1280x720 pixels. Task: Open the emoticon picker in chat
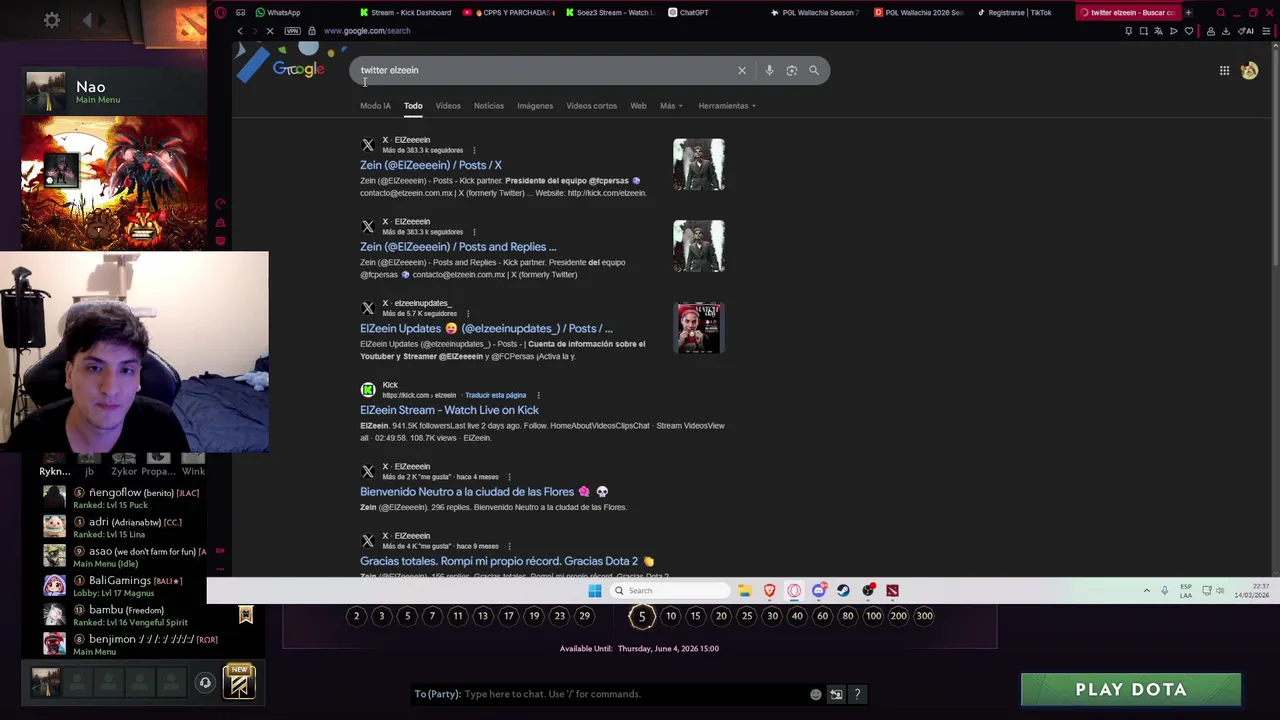point(816,694)
